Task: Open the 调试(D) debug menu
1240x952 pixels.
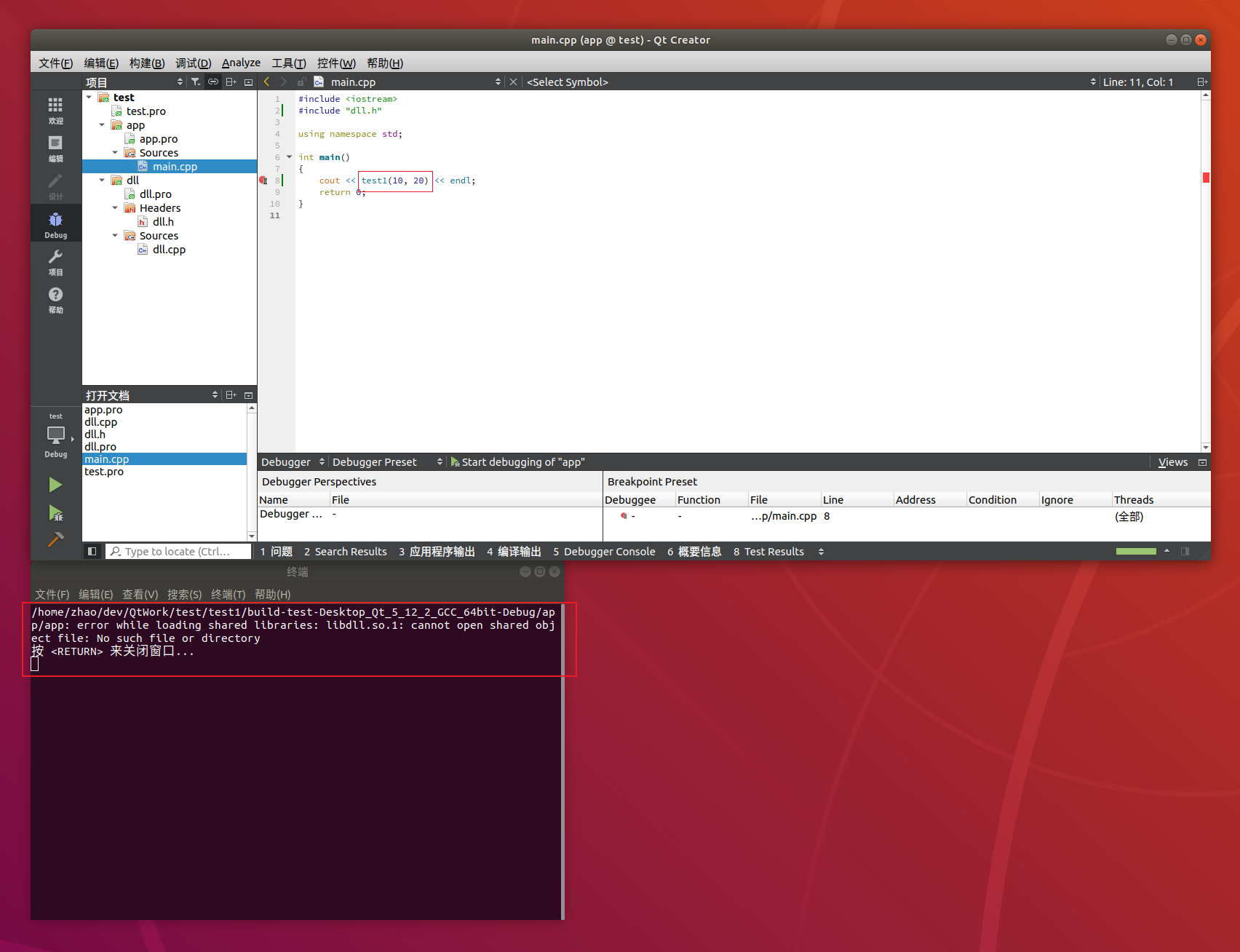Action: point(193,63)
